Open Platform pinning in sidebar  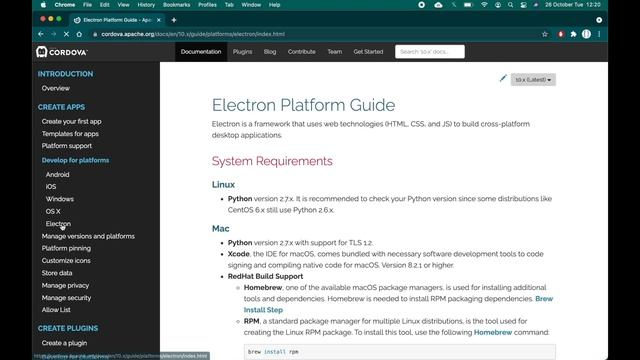(66, 248)
